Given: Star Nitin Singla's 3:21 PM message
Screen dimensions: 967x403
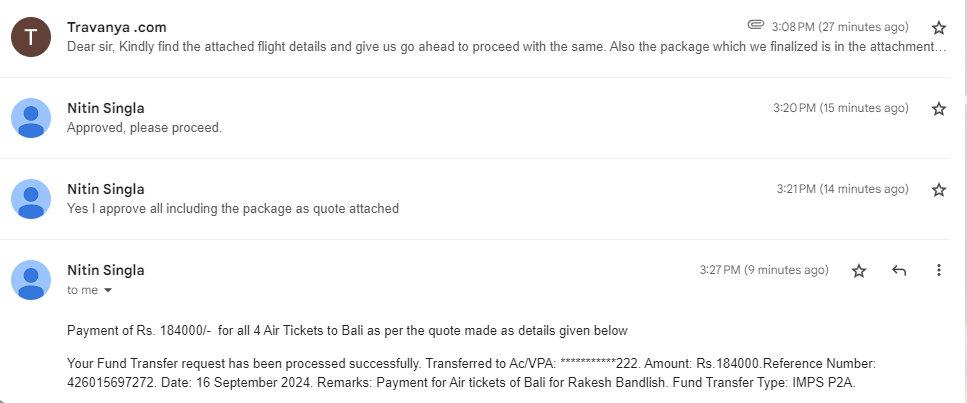Looking at the screenshot, I should (938, 189).
